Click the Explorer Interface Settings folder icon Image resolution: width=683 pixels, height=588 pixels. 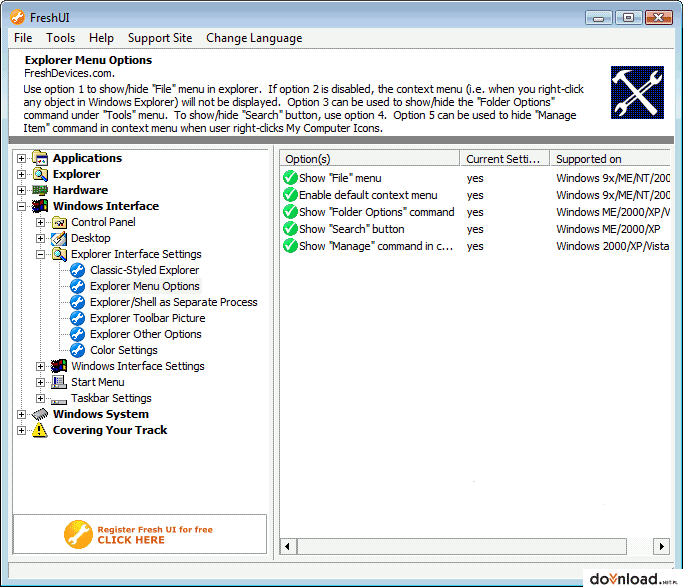click(59, 254)
